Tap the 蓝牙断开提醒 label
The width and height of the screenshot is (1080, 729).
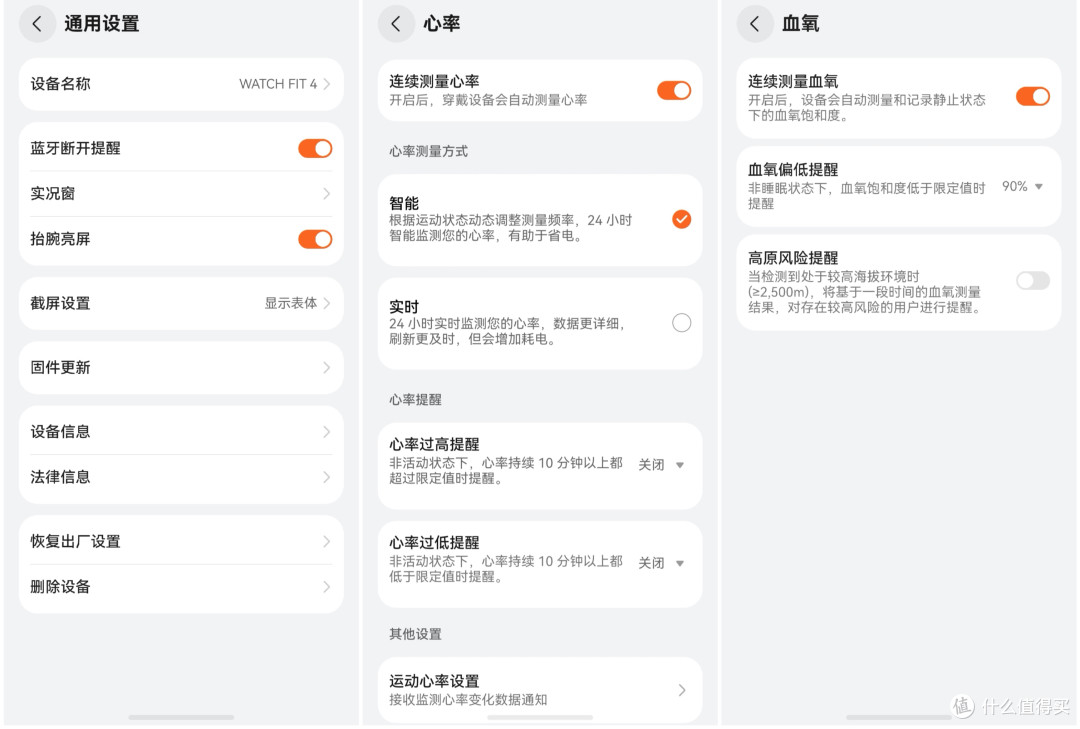pos(76,148)
